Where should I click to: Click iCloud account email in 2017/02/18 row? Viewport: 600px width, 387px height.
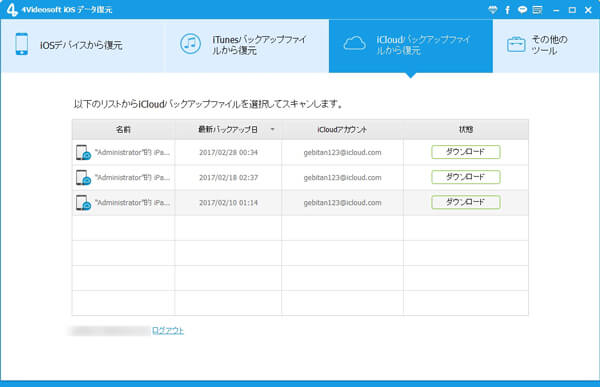coord(342,178)
